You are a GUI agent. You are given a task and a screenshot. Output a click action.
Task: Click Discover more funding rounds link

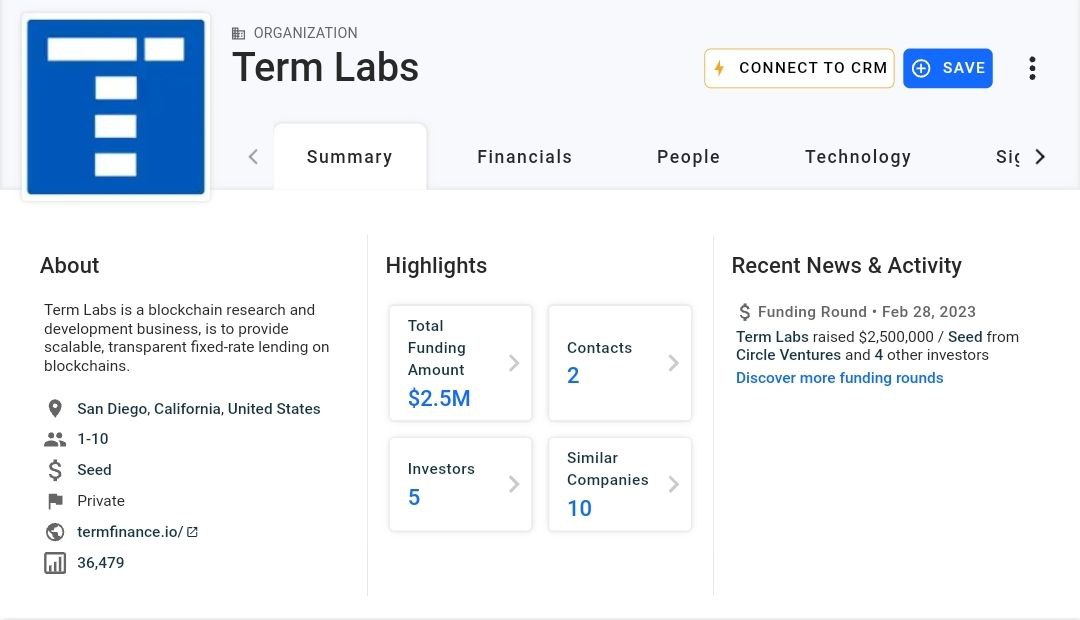[x=840, y=378]
